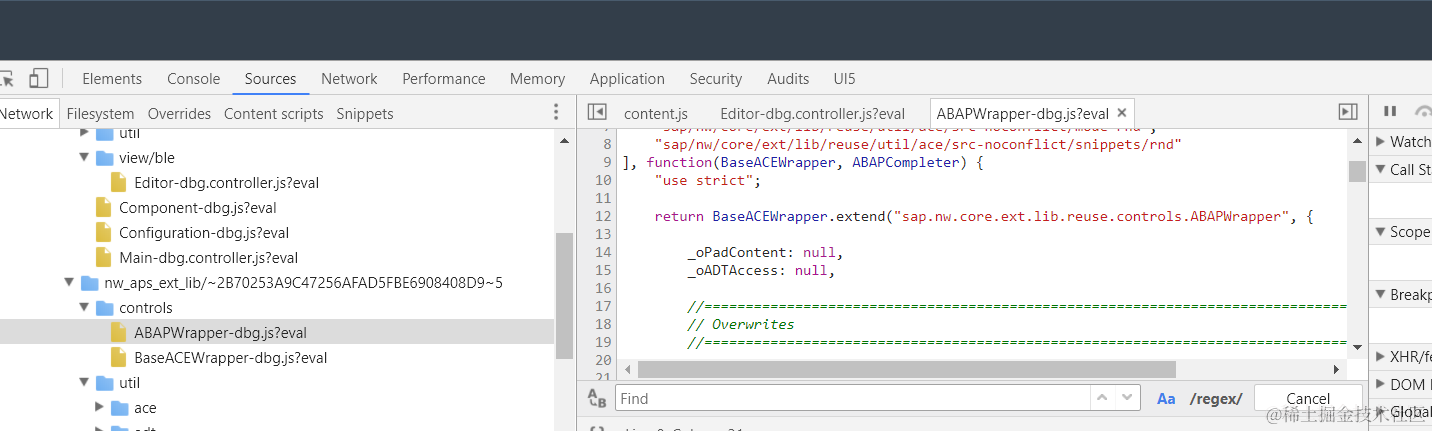This screenshot has height=431, width=1432.
Task: Click file navigator vertical scrollbar thumb
Action: (564, 297)
